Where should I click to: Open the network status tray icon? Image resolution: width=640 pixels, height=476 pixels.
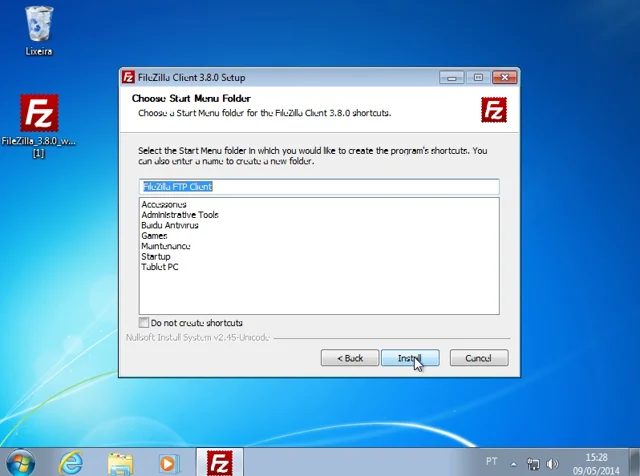tap(533, 464)
